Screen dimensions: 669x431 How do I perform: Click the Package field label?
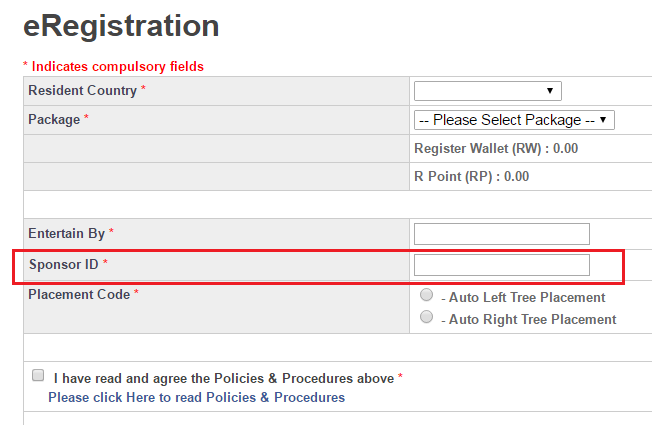(x=54, y=120)
